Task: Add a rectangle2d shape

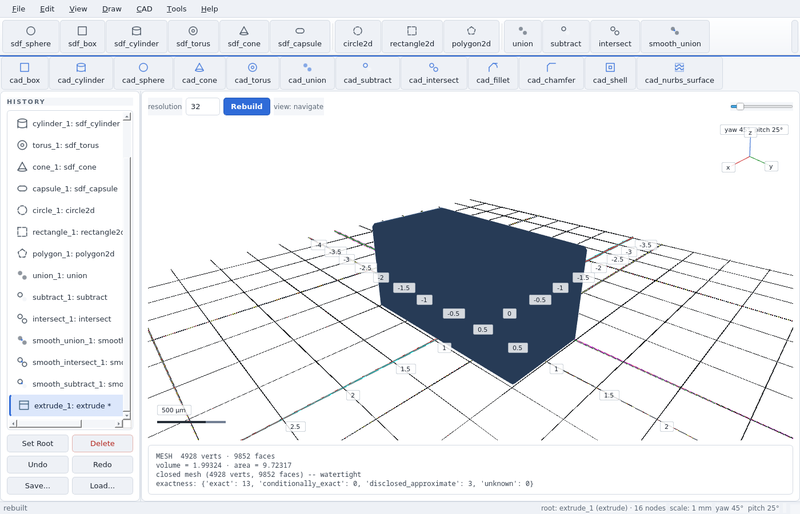Action: [x=412, y=37]
